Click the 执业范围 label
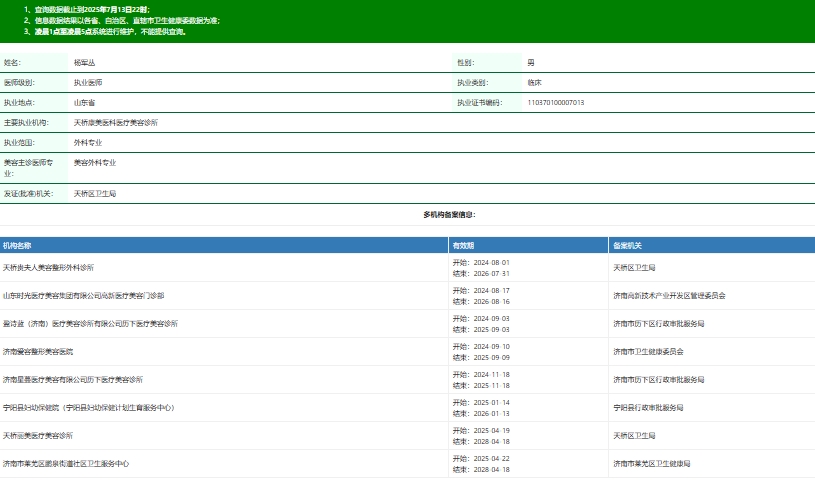The image size is (815, 483). point(19,143)
